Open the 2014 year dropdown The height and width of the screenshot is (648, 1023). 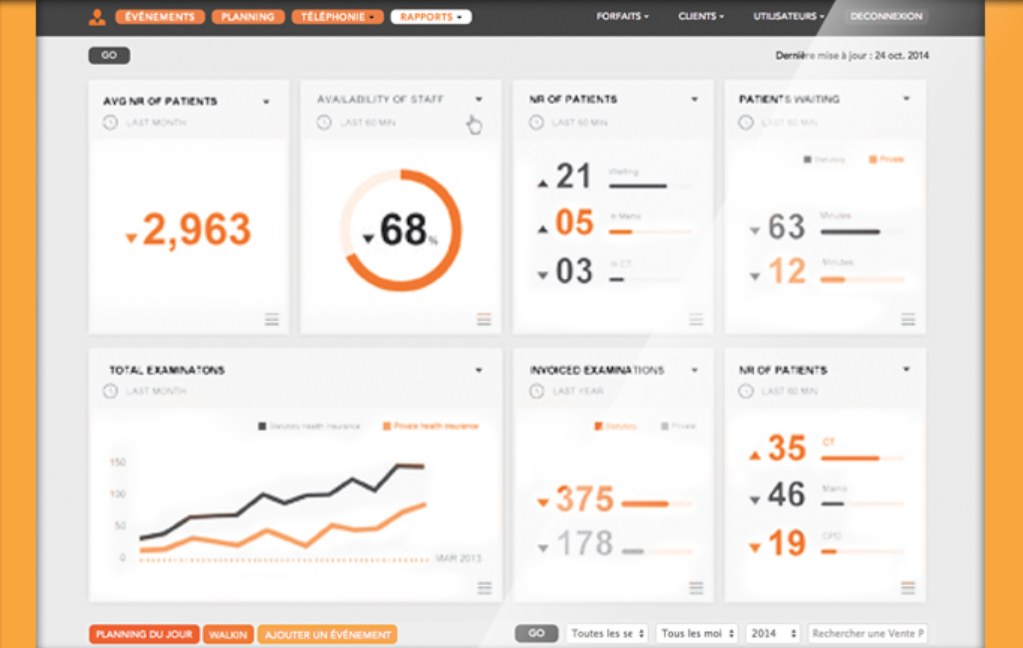pyautogui.click(x=773, y=633)
